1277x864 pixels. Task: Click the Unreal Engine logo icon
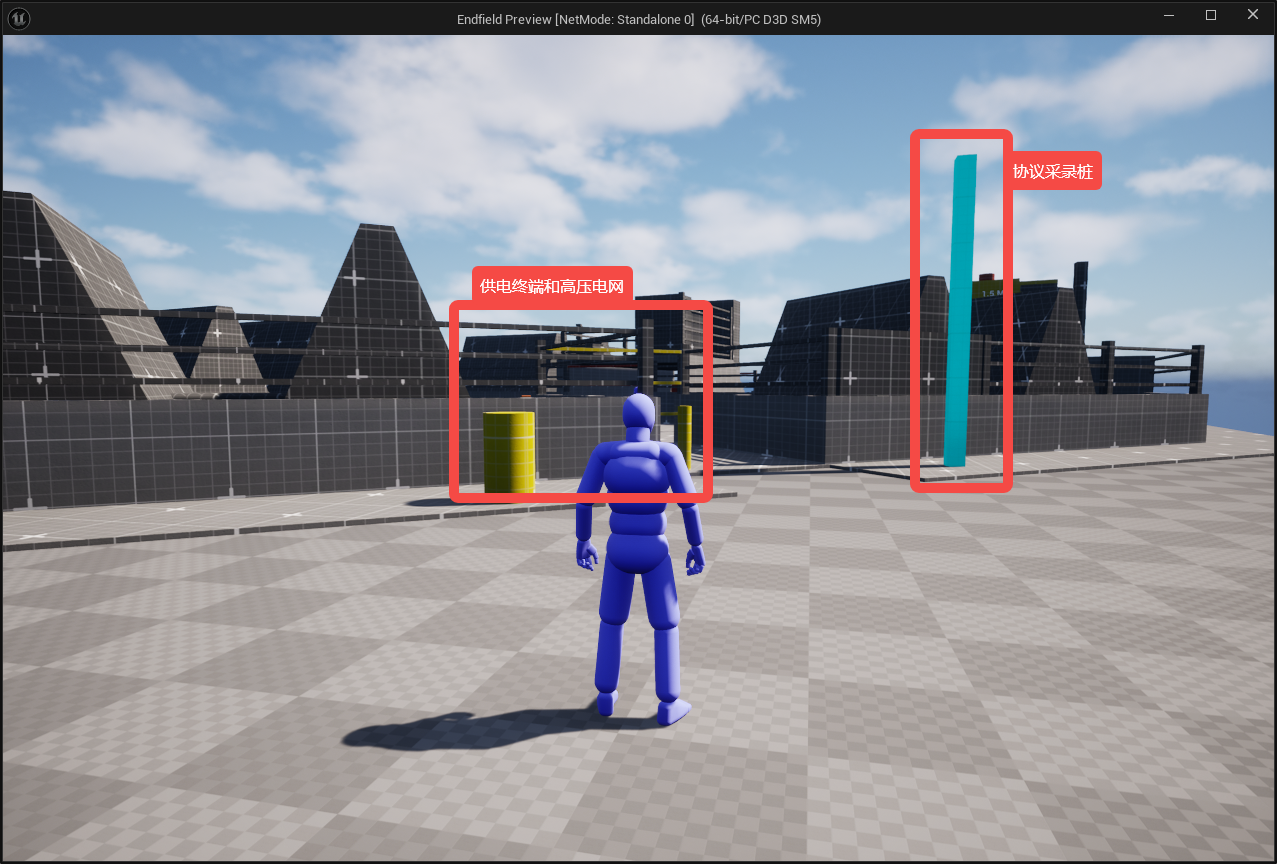(x=19, y=18)
